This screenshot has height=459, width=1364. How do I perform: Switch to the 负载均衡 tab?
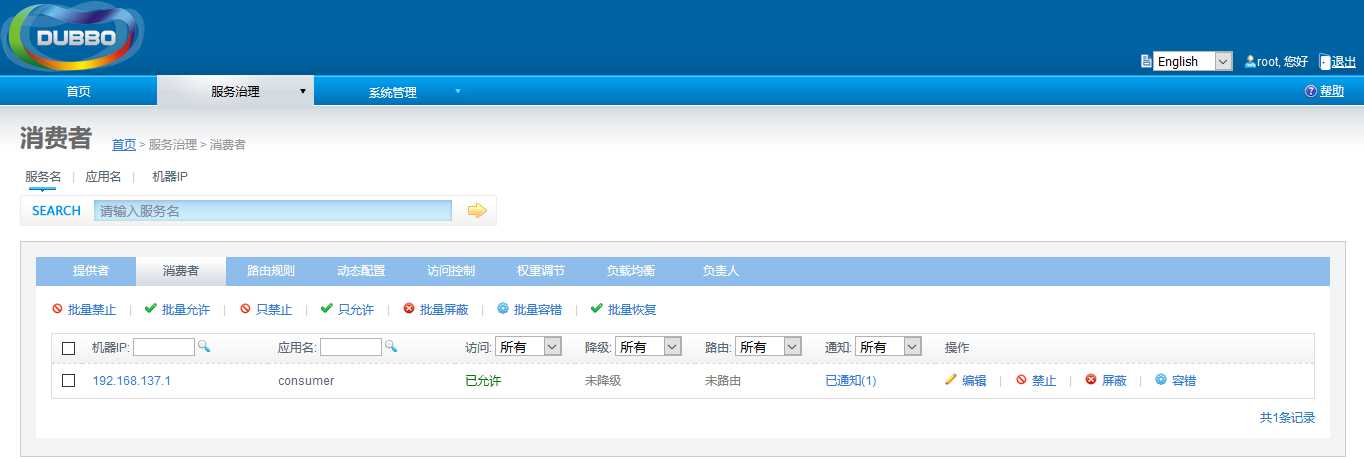point(631,271)
